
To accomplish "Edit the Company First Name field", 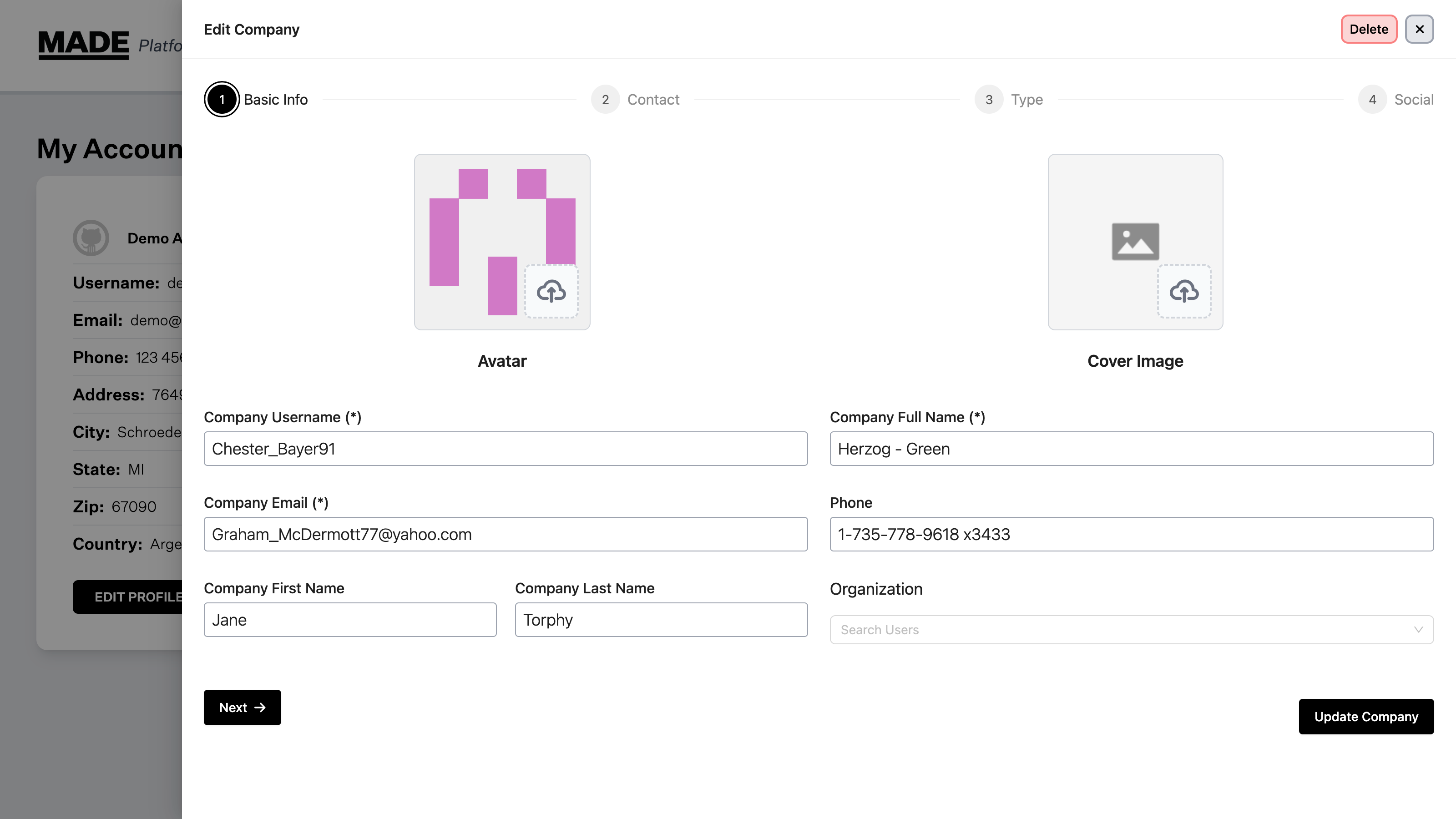I will [350, 619].
